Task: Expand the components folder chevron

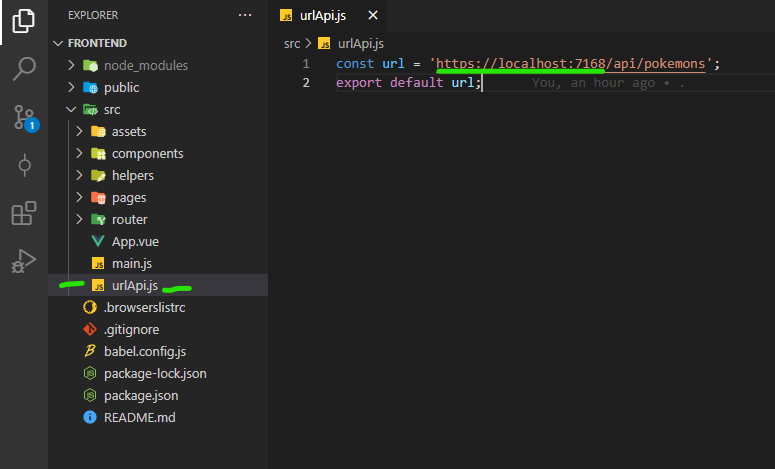Action: click(x=79, y=153)
